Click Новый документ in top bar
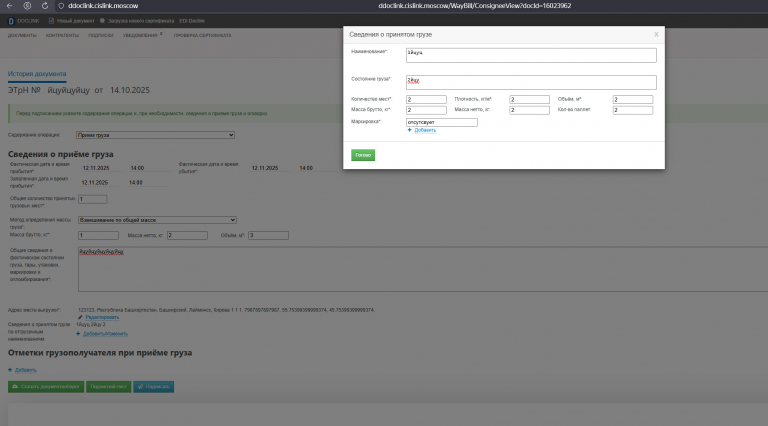768x426 pixels. 75,21
